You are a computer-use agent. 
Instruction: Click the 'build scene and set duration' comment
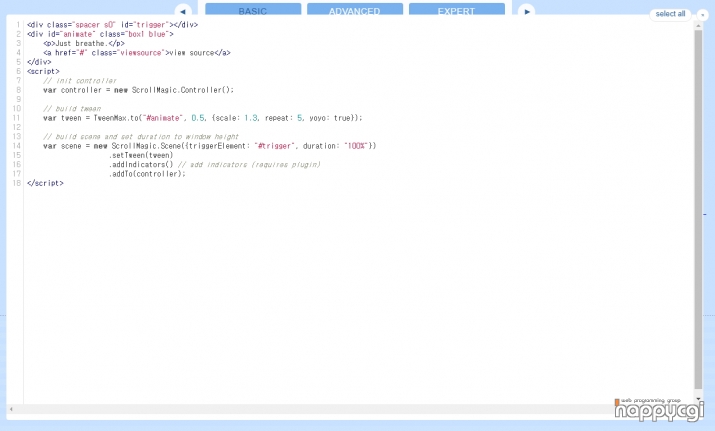(x=141, y=136)
